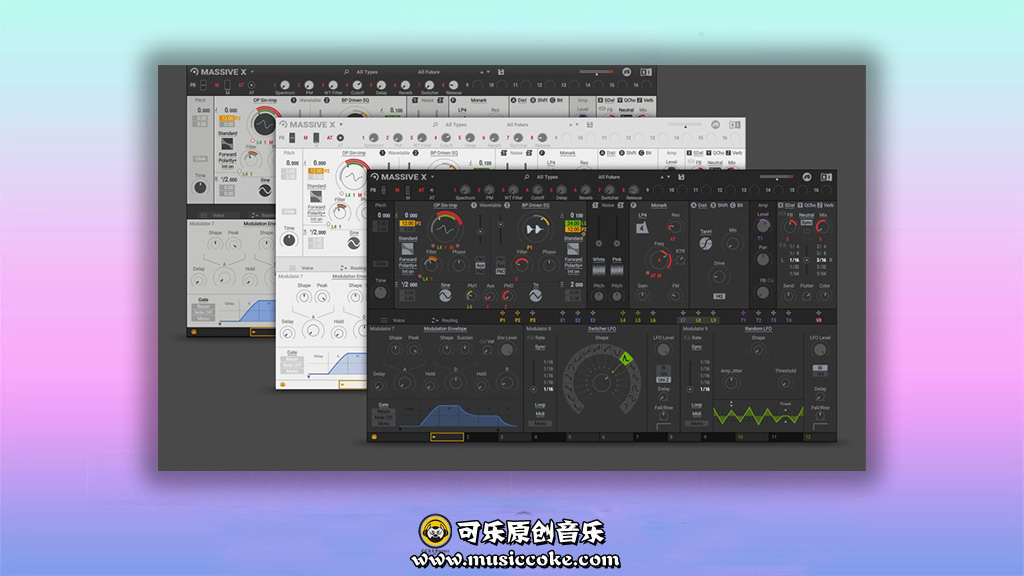Toggle the HQ button under Drive in the front window
The width and height of the screenshot is (1024, 576).
click(719, 296)
